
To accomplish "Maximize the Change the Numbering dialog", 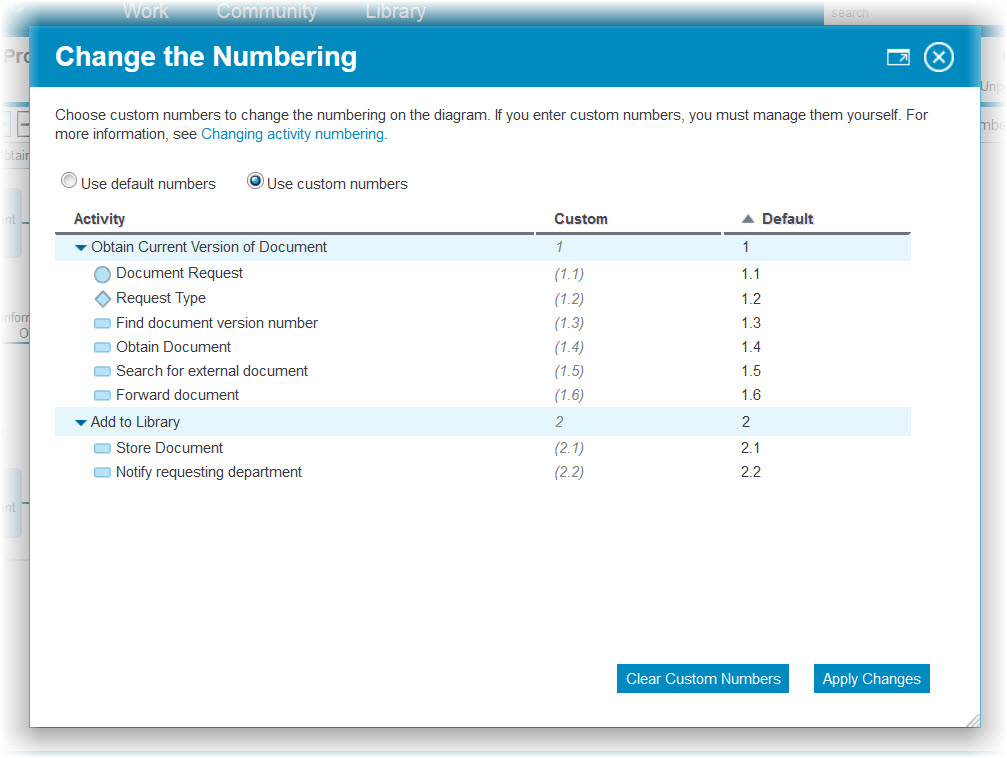I will 898,57.
